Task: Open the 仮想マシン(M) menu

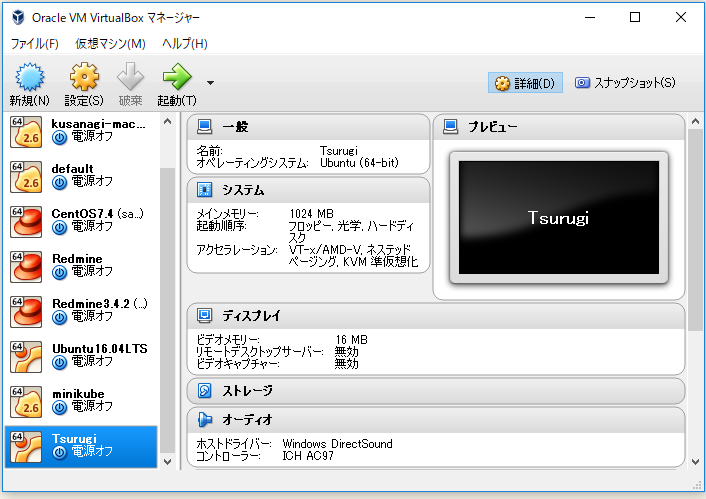Action: pos(110,44)
